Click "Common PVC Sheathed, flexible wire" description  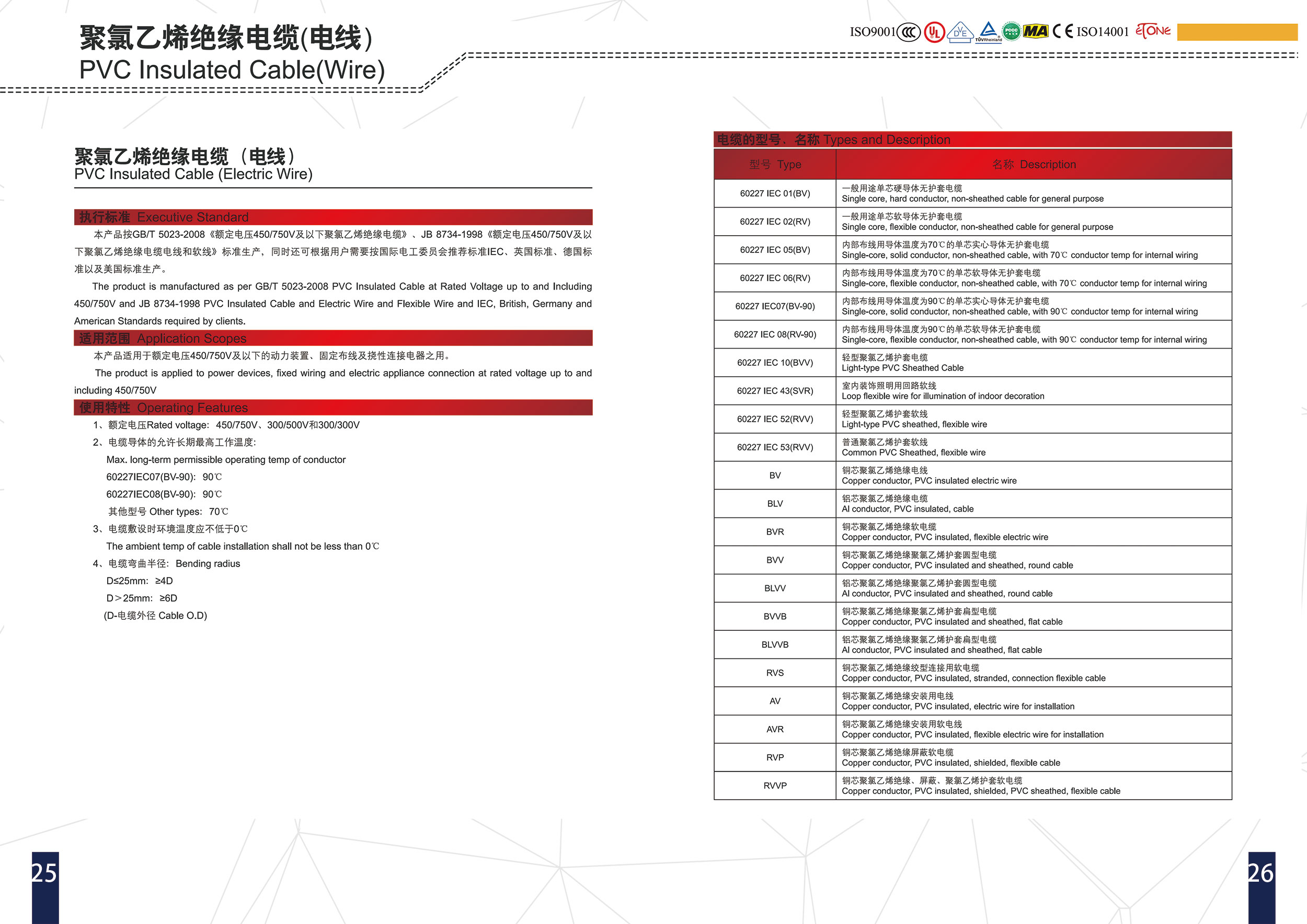tap(913, 453)
